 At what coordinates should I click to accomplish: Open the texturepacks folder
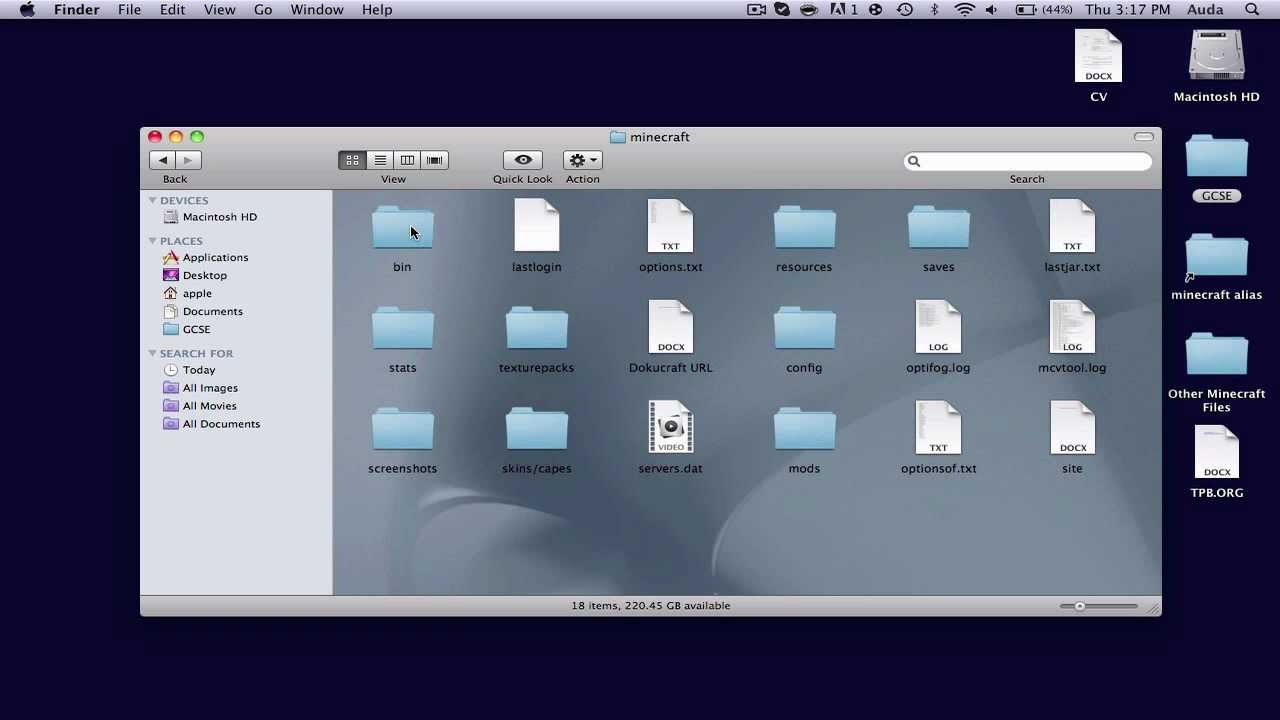(x=536, y=330)
